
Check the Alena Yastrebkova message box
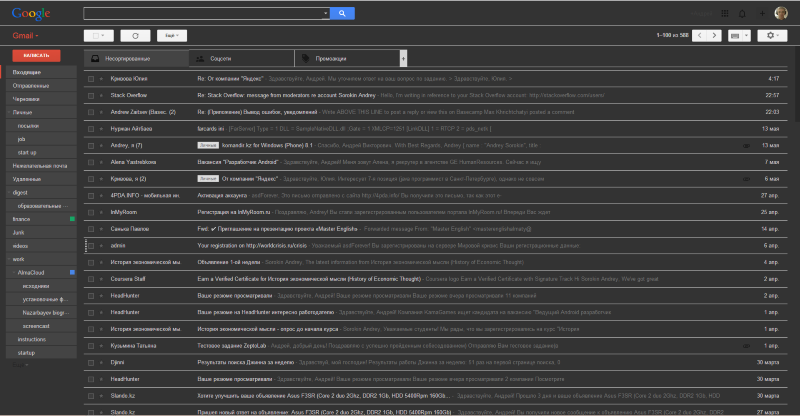(x=91, y=162)
